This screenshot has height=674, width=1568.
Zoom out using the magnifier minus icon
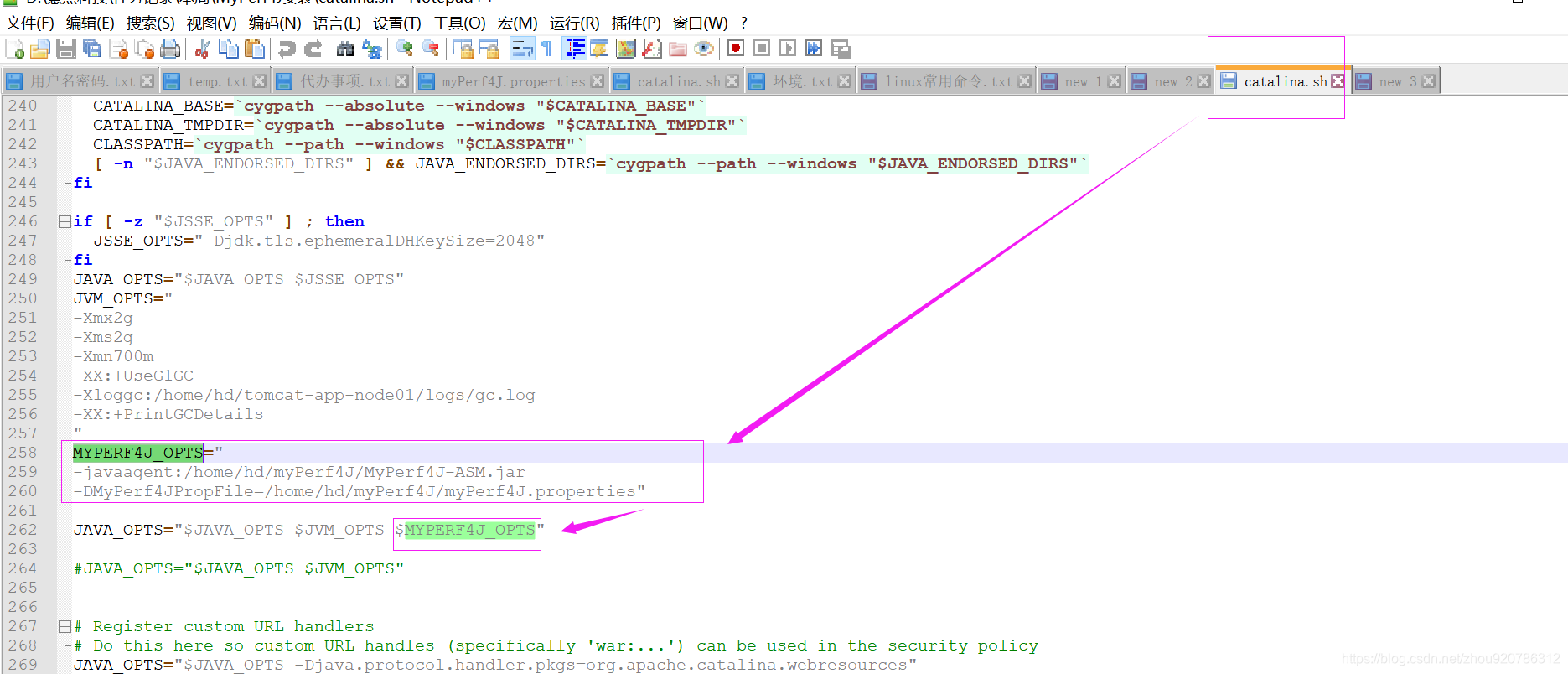(x=431, y=49)
